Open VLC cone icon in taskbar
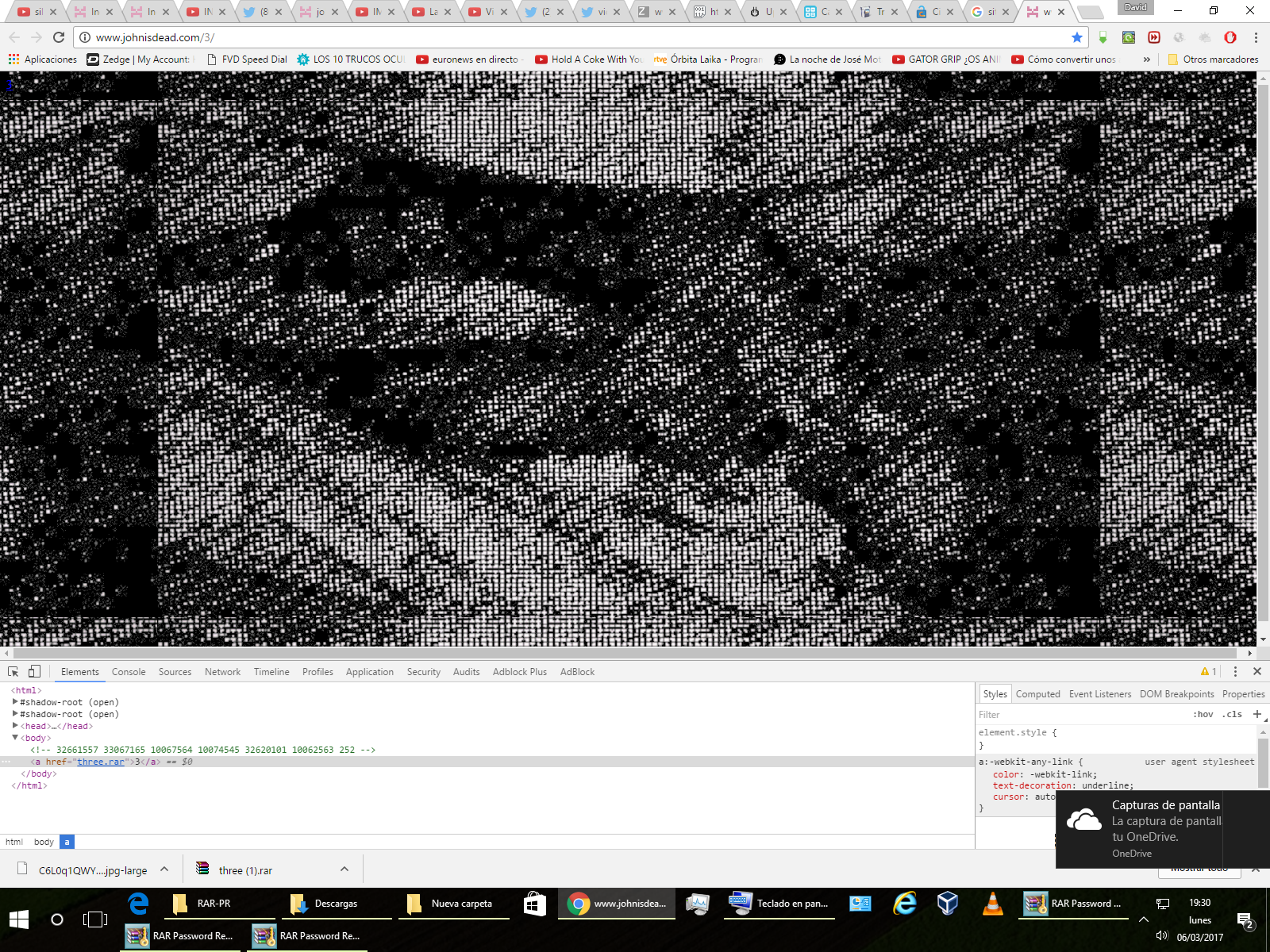This screenshot has width=1270, height=952. click(x=992, y=904)
